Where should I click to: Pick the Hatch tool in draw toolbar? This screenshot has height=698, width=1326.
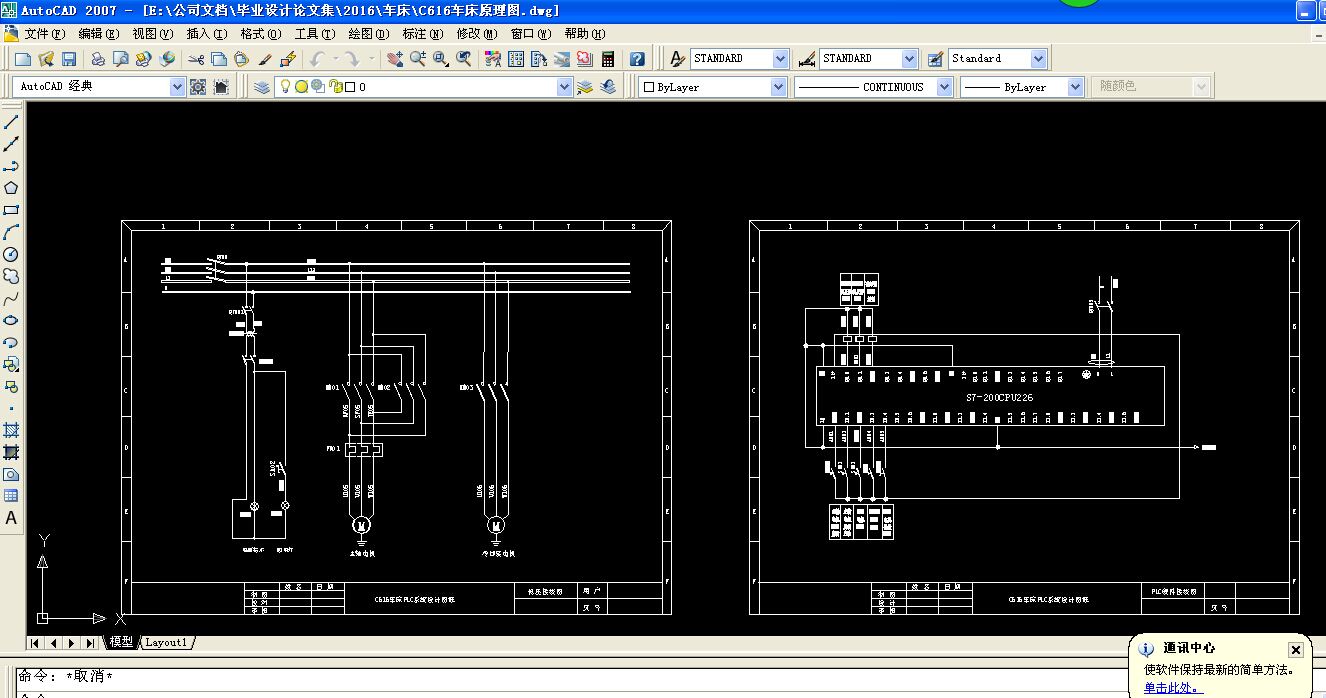pos(12,430)
